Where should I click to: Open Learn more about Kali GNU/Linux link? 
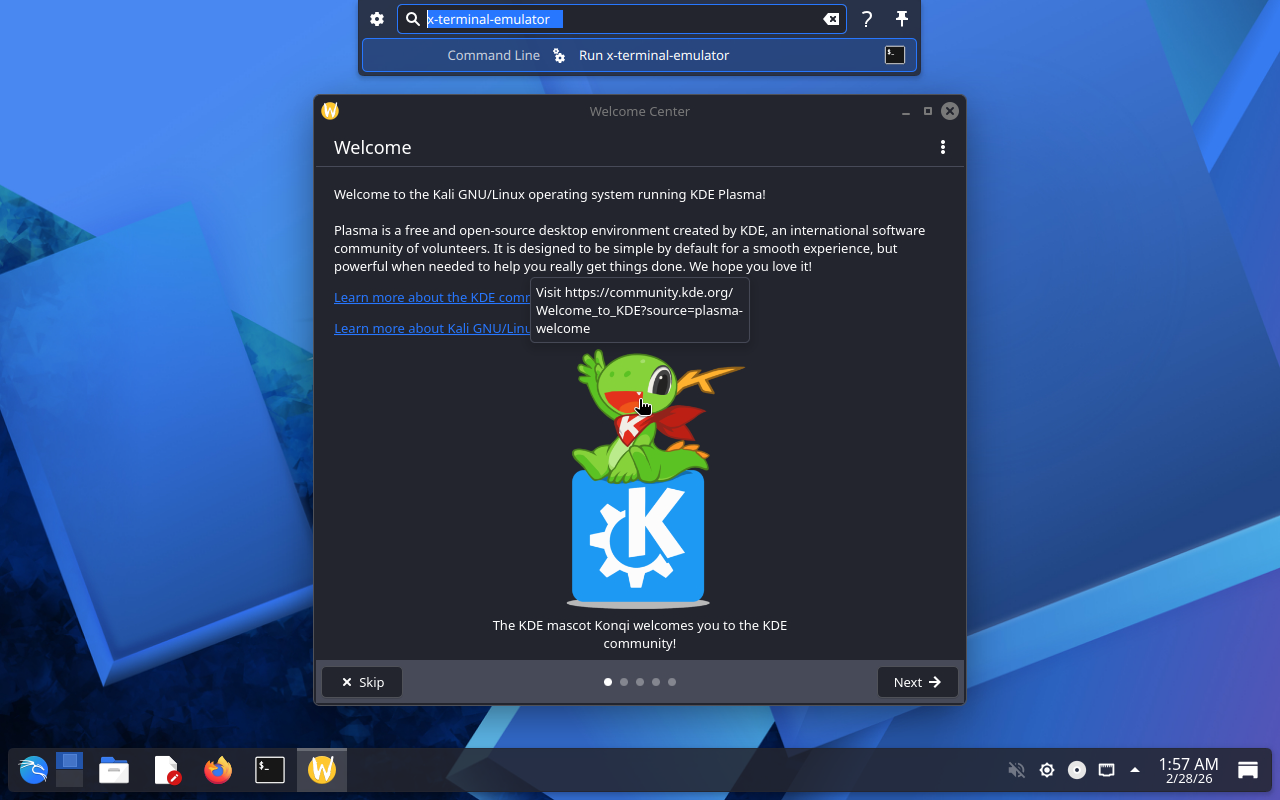432,328
